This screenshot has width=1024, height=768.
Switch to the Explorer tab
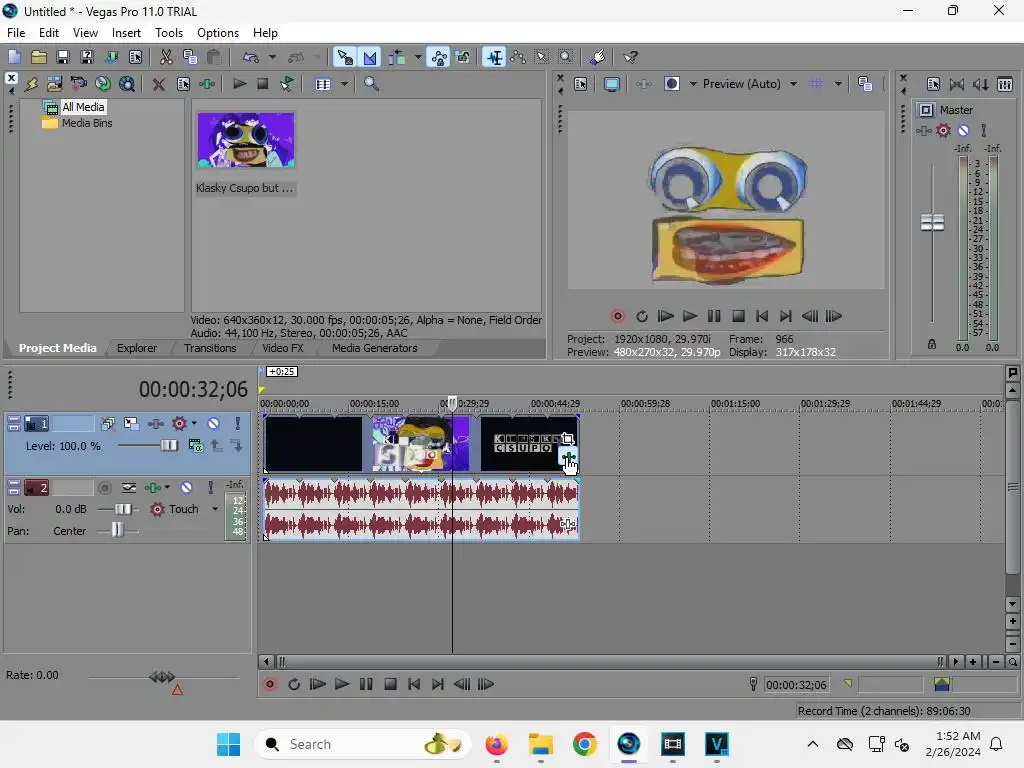click(x=136, y=348)
